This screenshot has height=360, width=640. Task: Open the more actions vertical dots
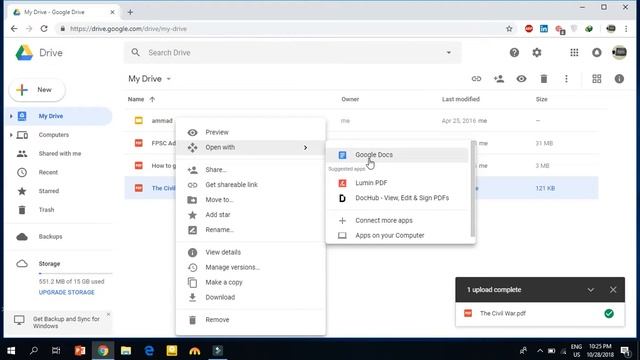[x=566, y=79]
